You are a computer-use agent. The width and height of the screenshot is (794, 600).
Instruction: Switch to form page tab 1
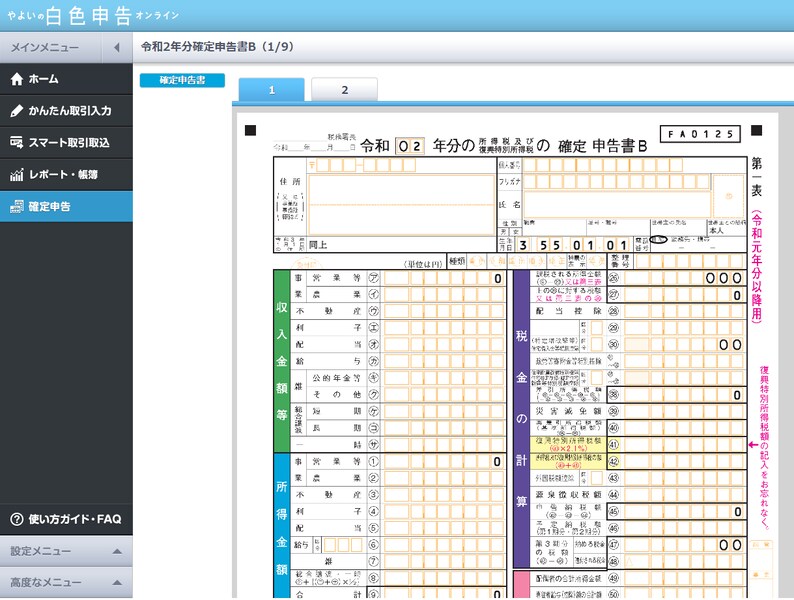(271, 90)
